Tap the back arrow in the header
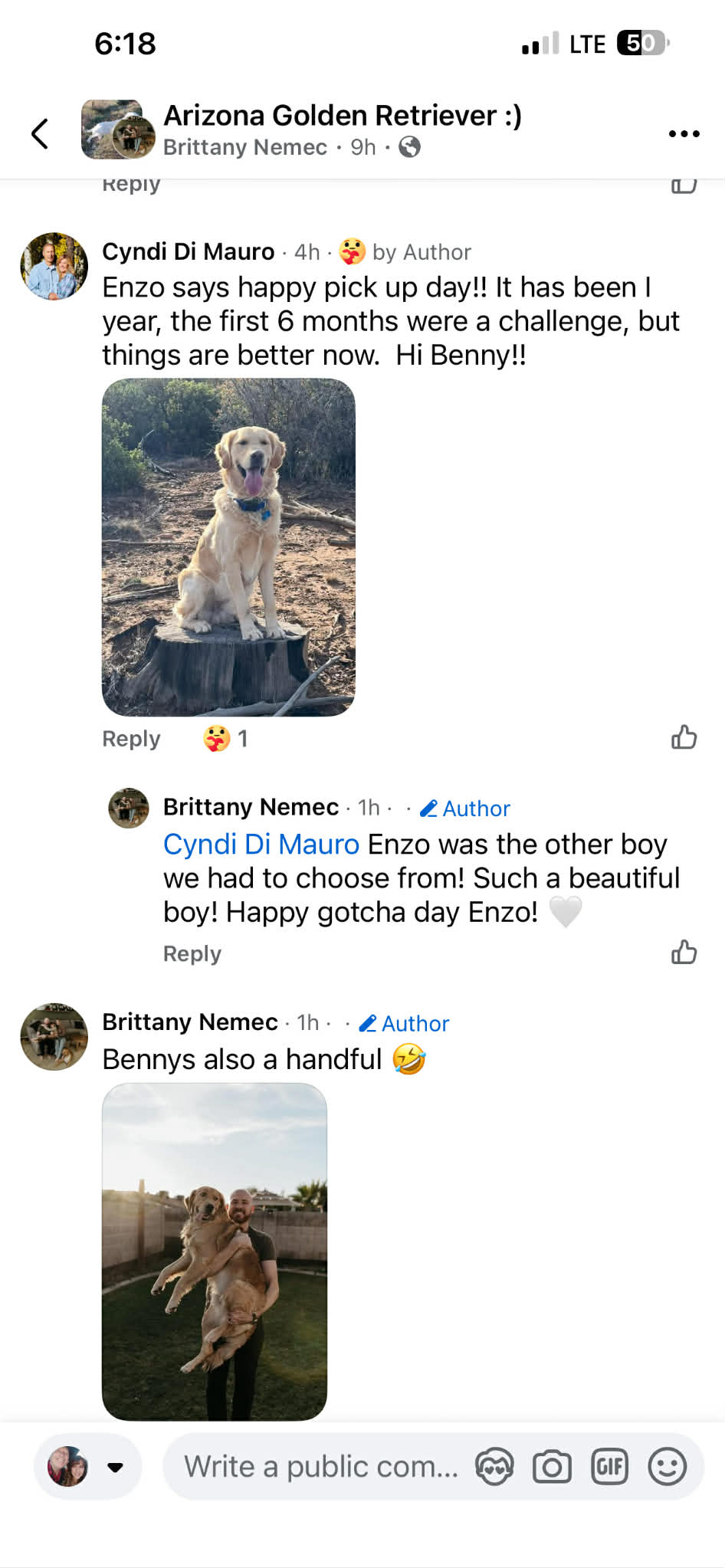This screenshot has width=725, height=1568. (40, 133)
